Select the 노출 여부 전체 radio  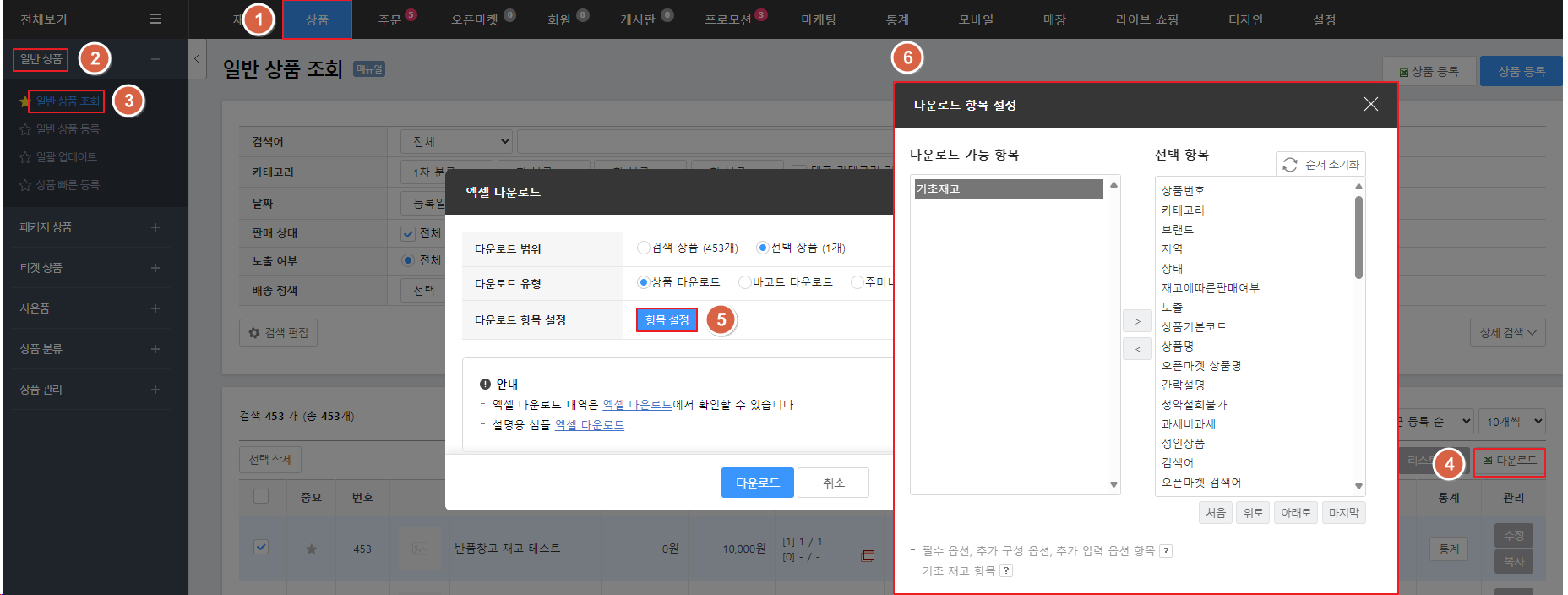coord(408,260)
